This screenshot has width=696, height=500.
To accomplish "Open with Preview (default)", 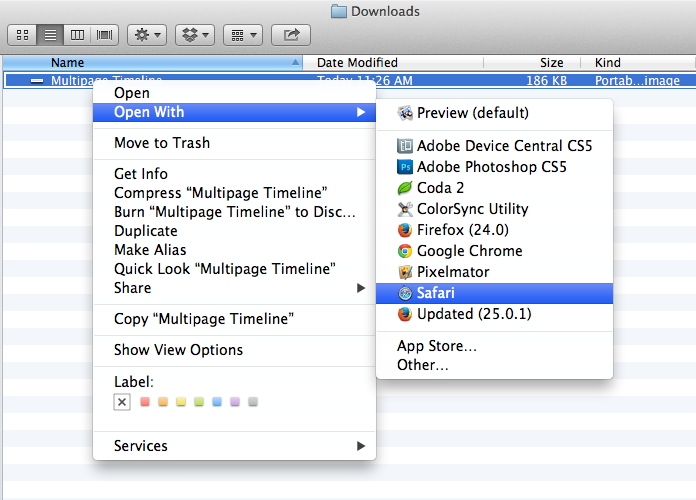I will pos(494,113).
